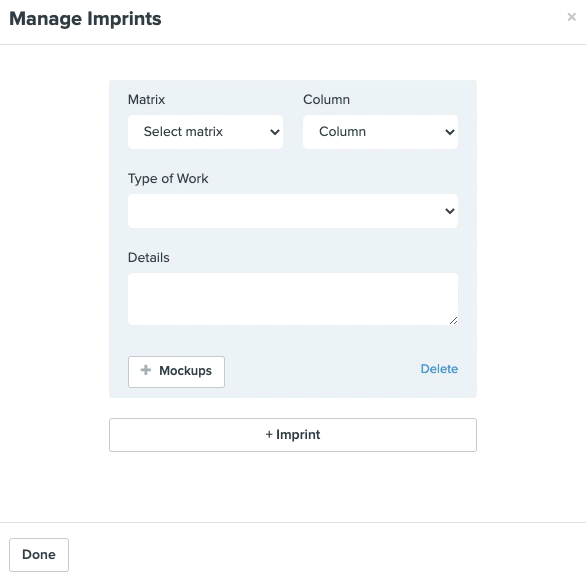The image size is (586, 580).
Task: Open the Column dropdown
Action: coord(380,132)
